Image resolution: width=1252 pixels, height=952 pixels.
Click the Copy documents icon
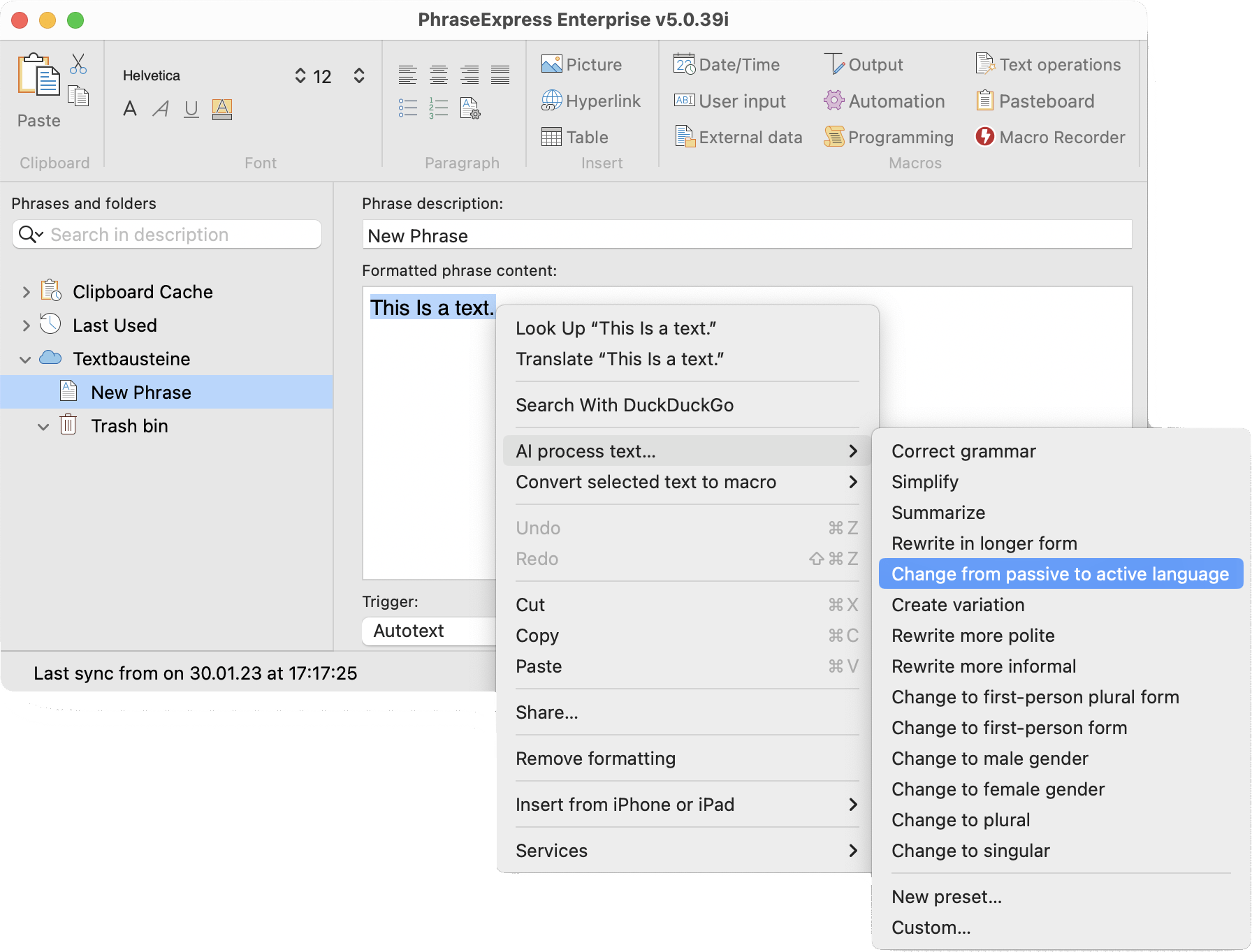(78, 96)
